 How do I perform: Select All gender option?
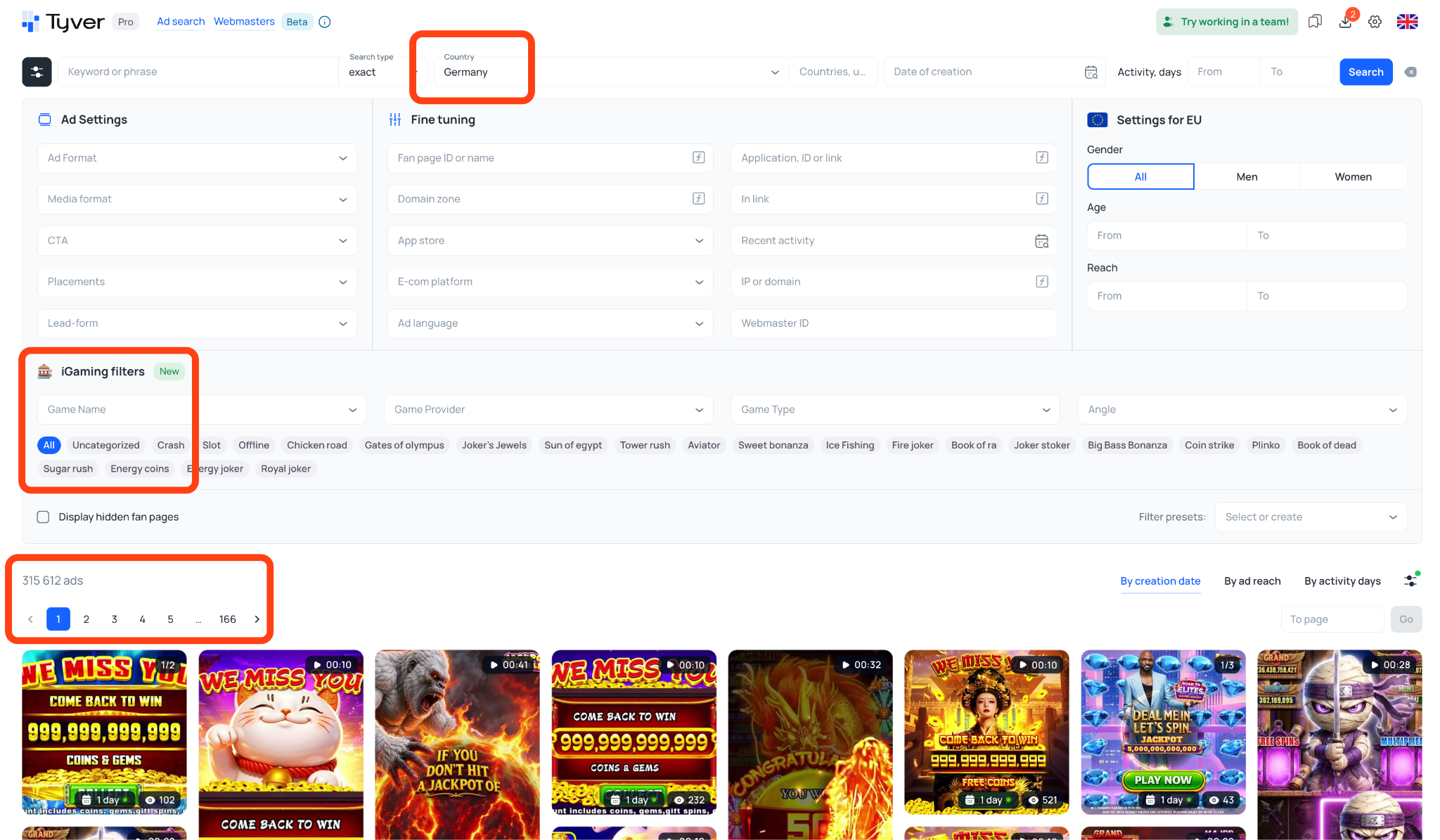[x=1140, y=176]
